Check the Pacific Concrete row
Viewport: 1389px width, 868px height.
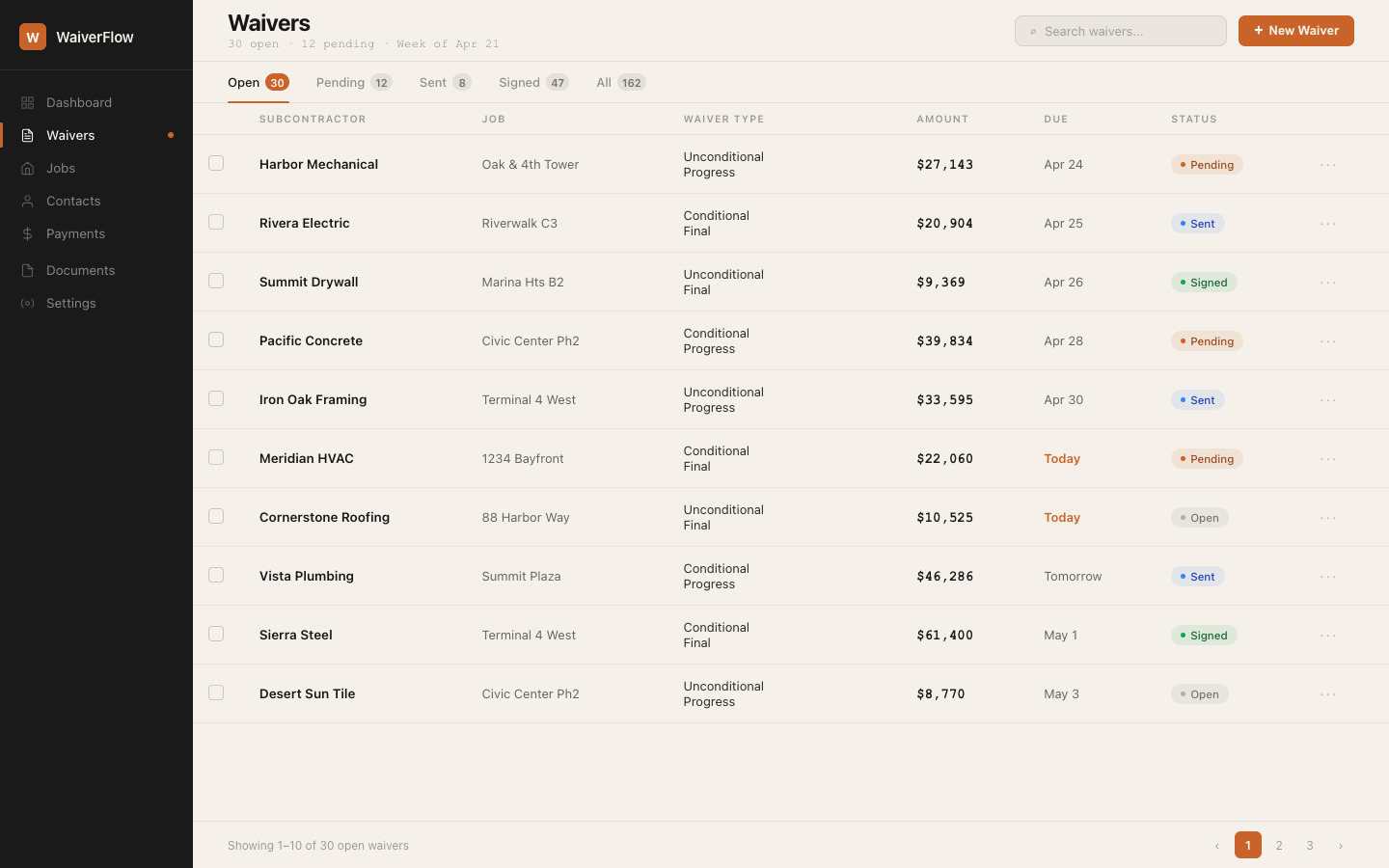point(216,339)
